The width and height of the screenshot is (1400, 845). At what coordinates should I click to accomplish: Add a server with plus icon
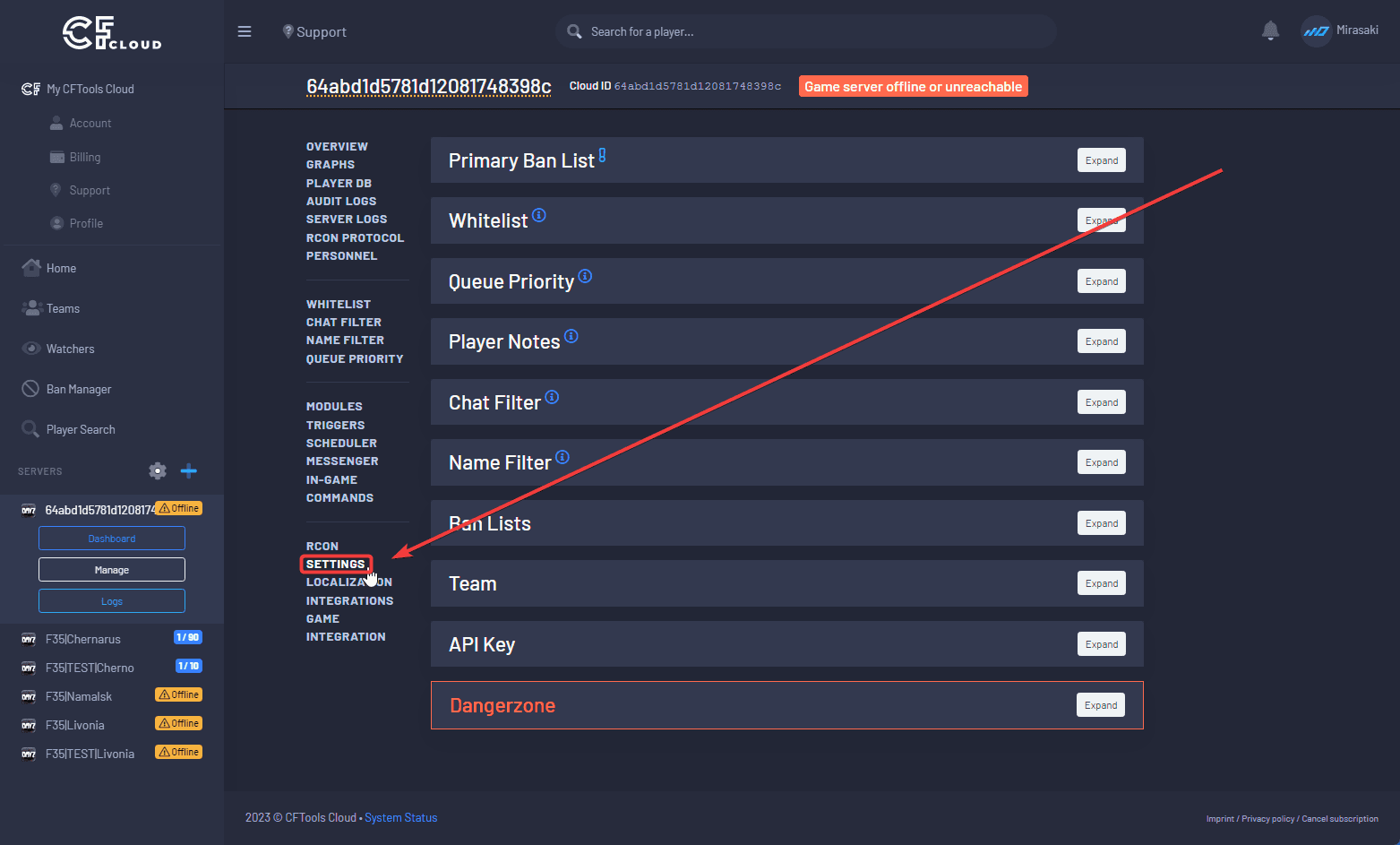[x=189, y=470]
